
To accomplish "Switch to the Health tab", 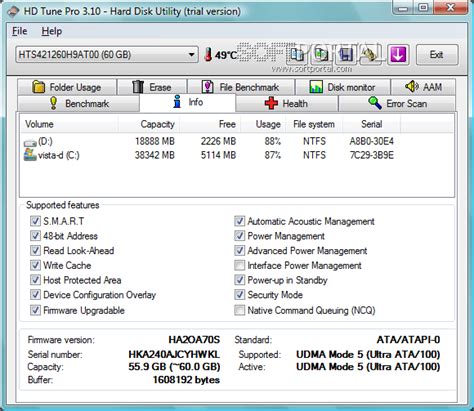I will pos(287,103).
